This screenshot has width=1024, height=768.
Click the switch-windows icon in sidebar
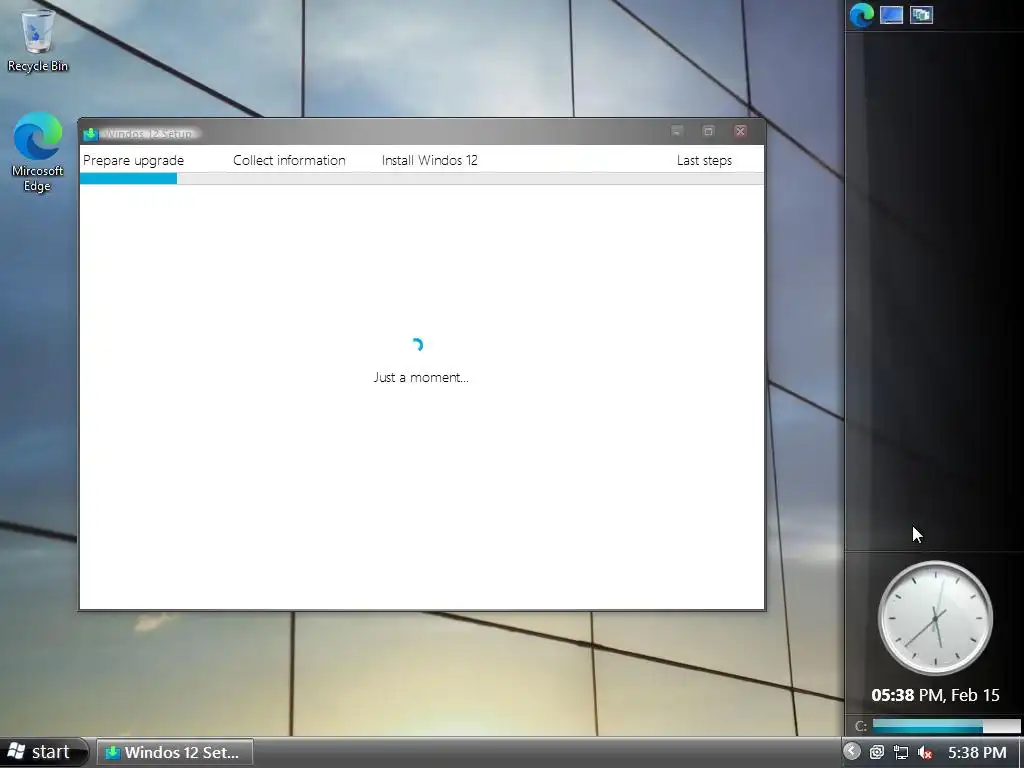tap(921, 15)
